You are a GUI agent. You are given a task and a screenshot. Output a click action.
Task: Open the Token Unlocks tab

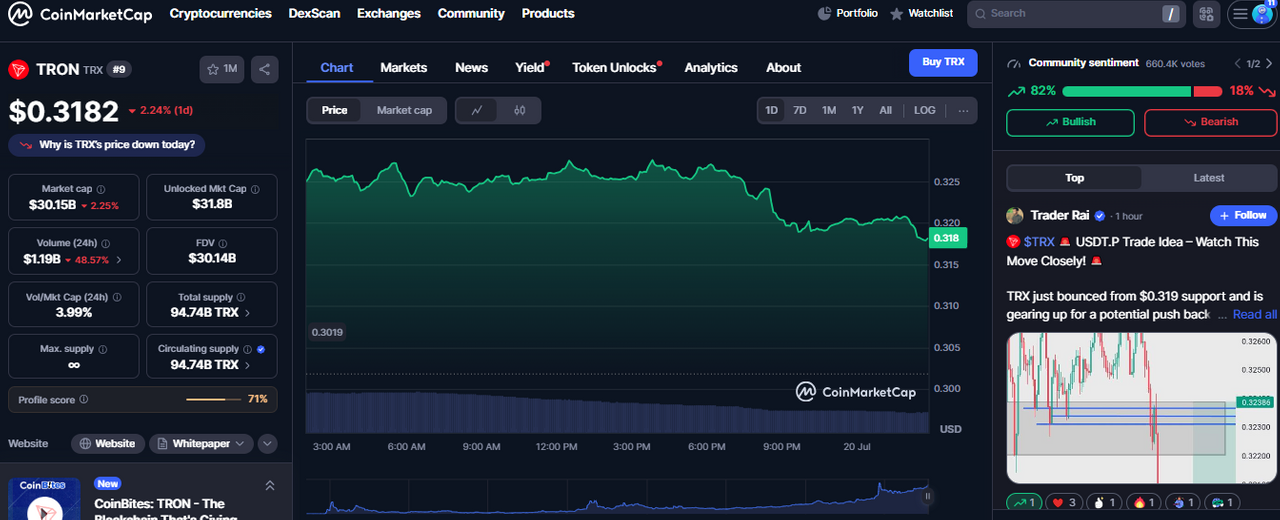pos(614,68)
